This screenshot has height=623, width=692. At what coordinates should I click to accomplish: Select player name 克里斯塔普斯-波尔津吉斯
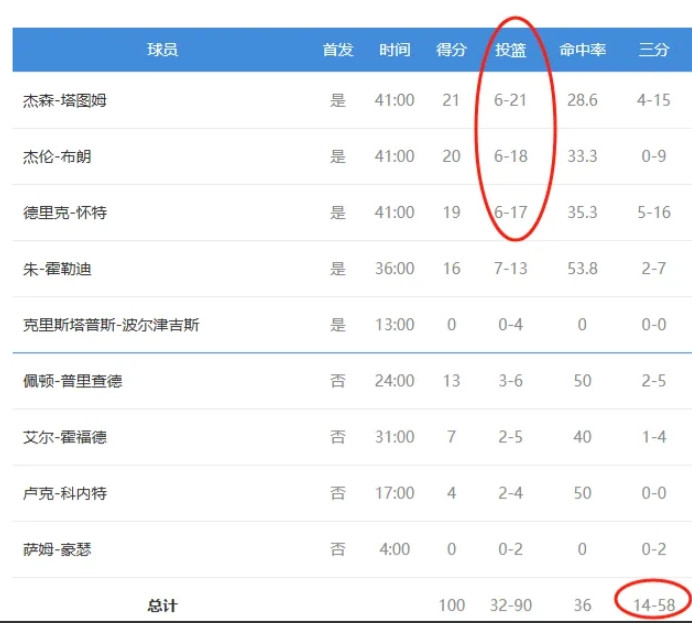coord(111,325)
